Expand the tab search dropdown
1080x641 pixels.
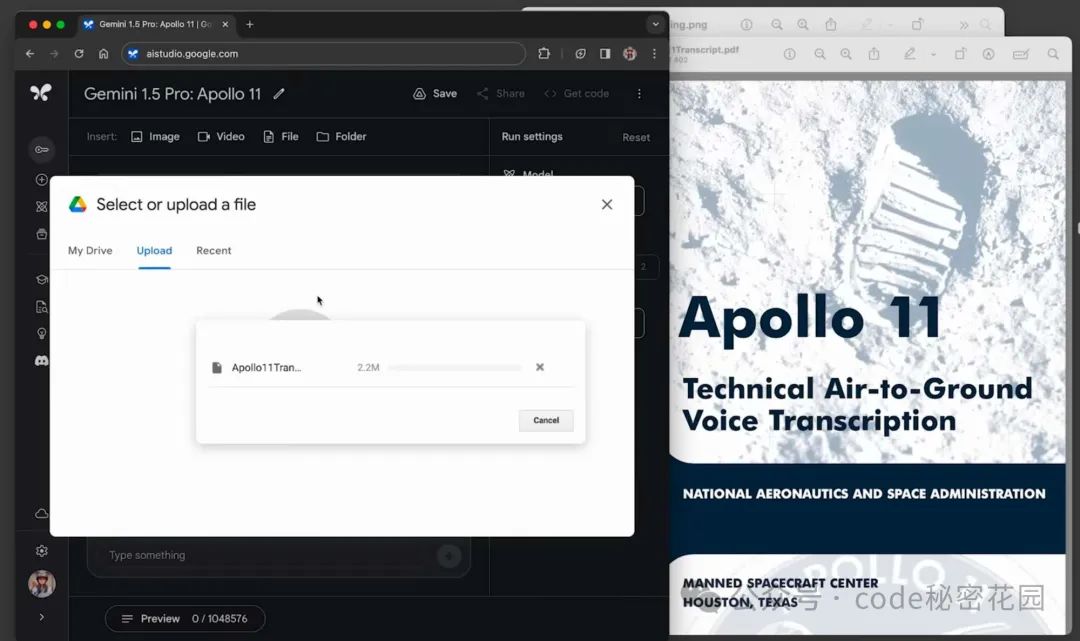pos(656,24)
